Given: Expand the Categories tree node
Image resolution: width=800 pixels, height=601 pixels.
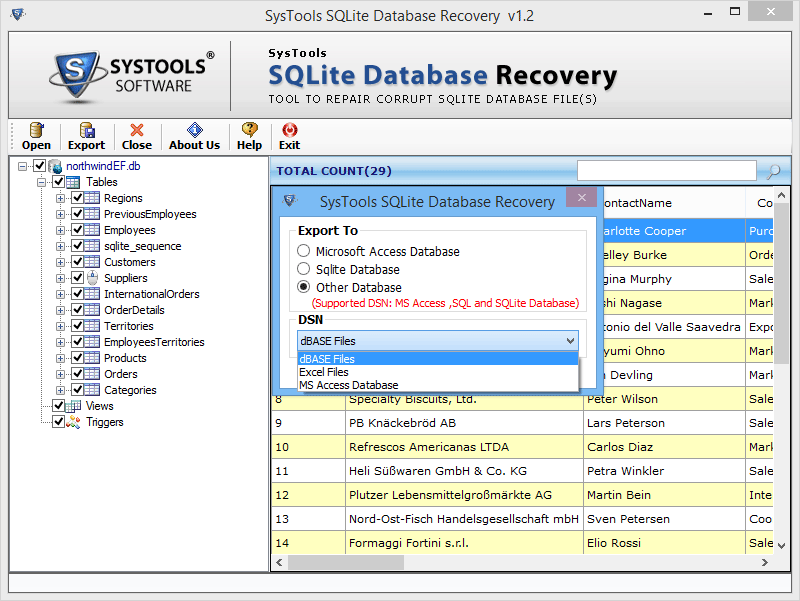Looking at the screenshot, I should pos(60,390).
